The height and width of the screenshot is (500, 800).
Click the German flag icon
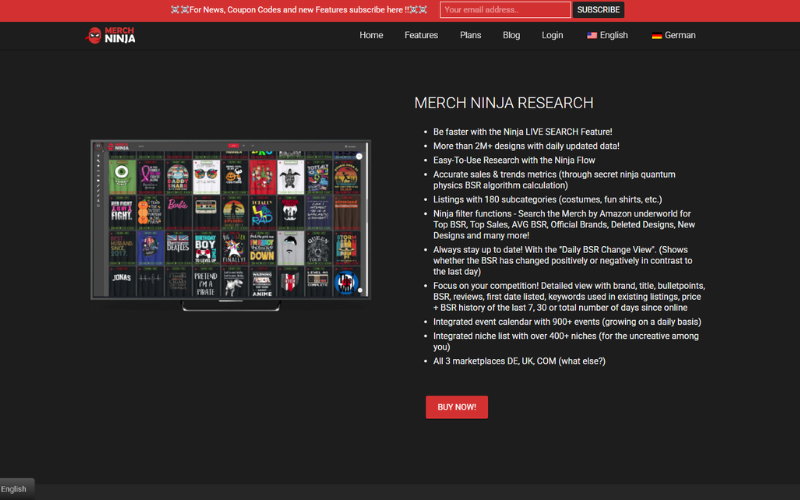point(657,36)
